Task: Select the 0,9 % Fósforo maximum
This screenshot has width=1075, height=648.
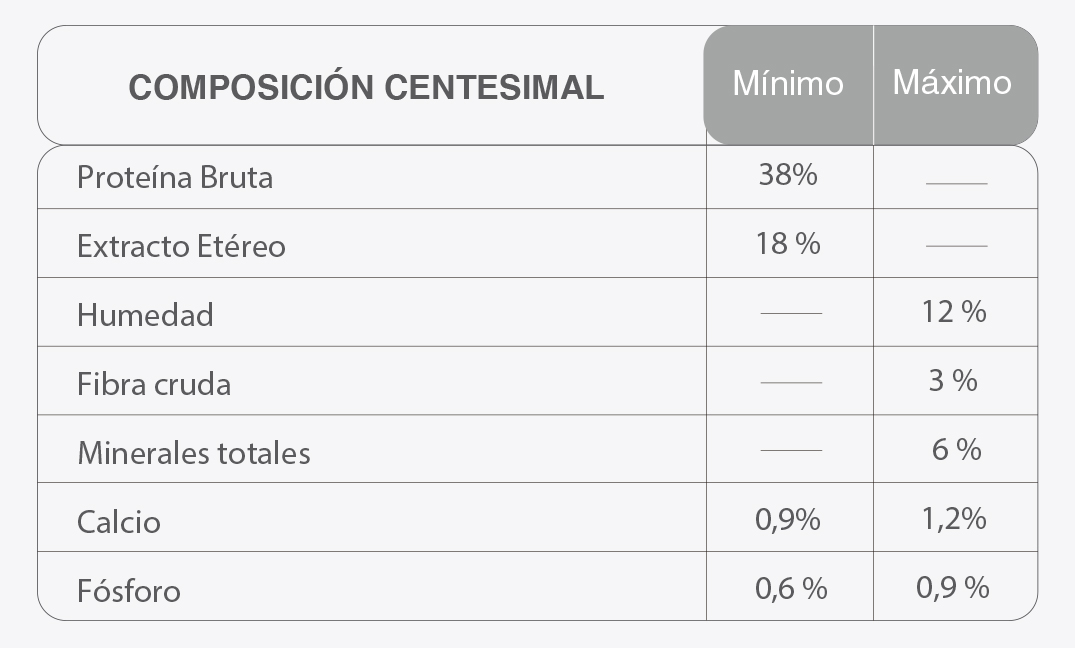Action: [x=953, y=587]
